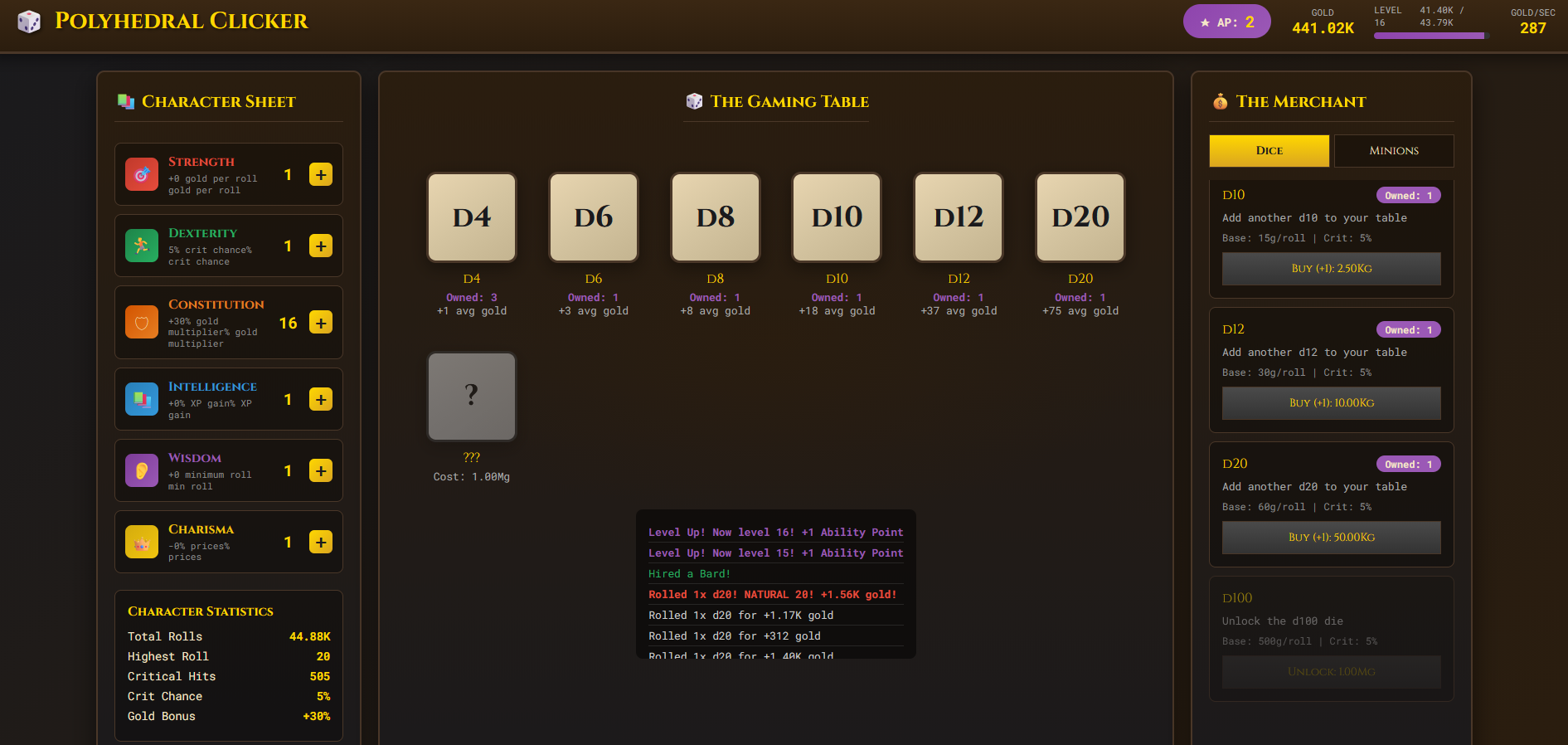Viewport: 1568px width, 745px height.
Task: Click the Level 16 indicator
Action: tap(1387, 17)
